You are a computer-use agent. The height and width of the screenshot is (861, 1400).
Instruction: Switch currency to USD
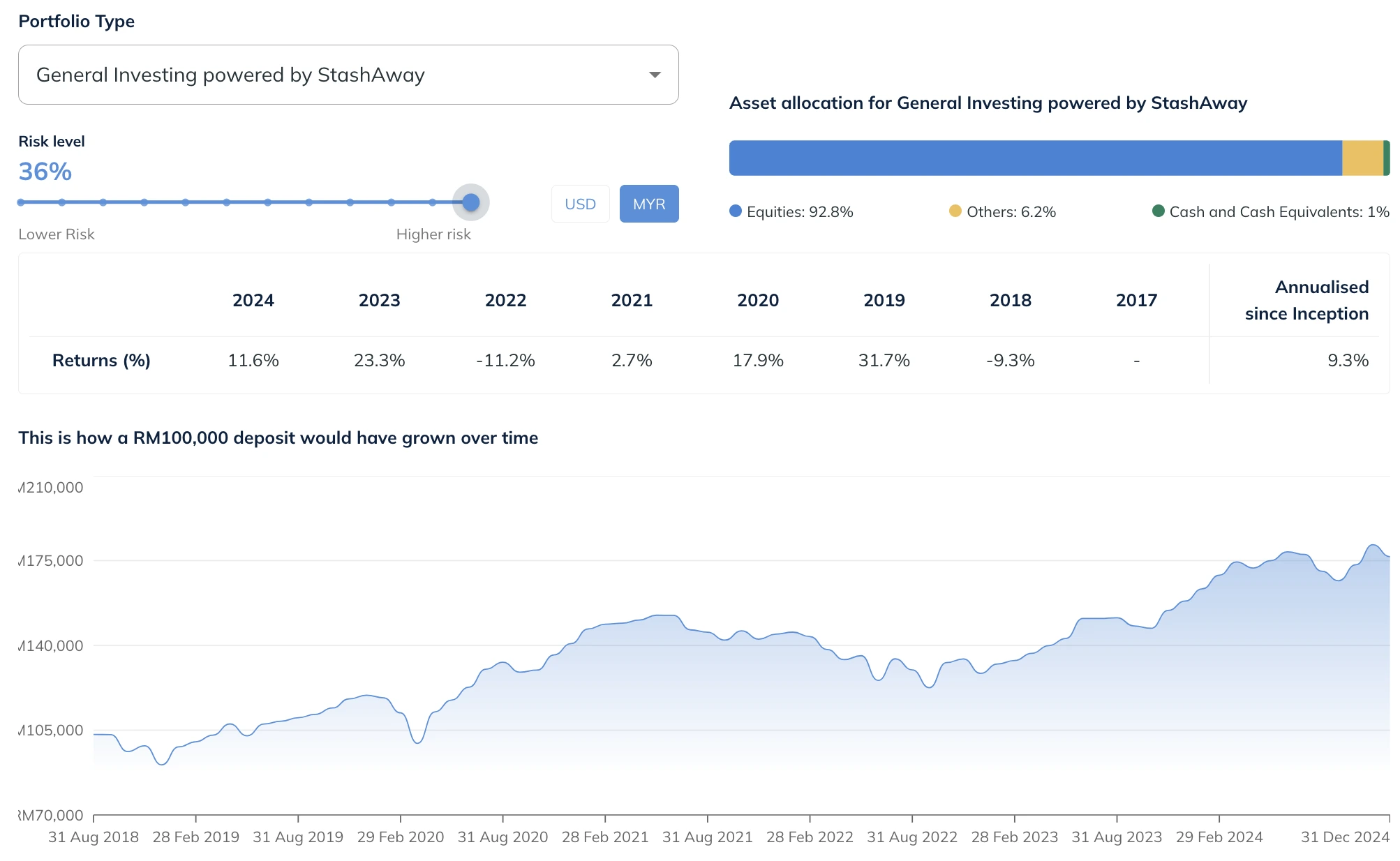pyautogui.click(x=580, y=204)
